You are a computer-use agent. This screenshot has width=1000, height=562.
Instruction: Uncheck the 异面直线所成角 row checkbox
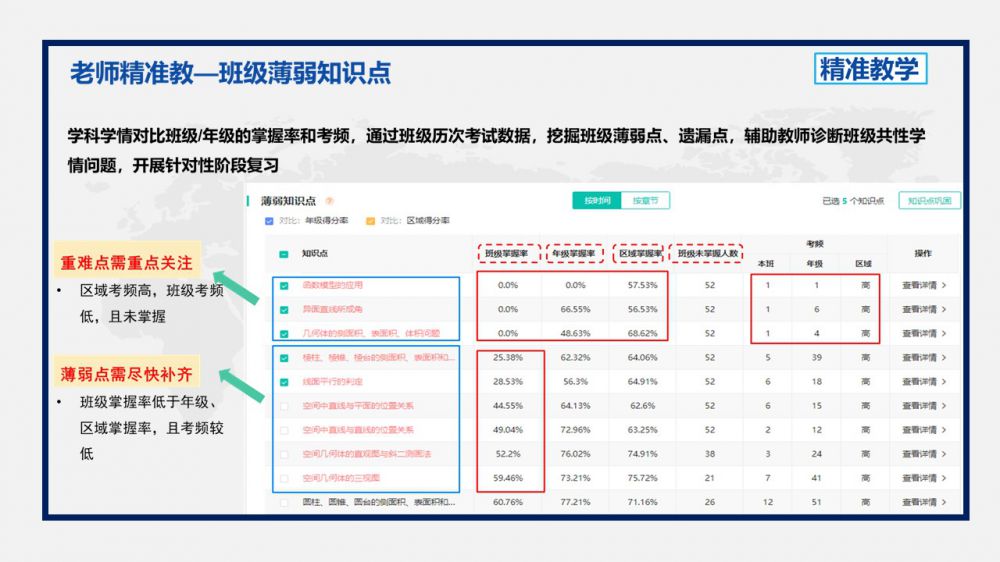[x=284, y=310]
